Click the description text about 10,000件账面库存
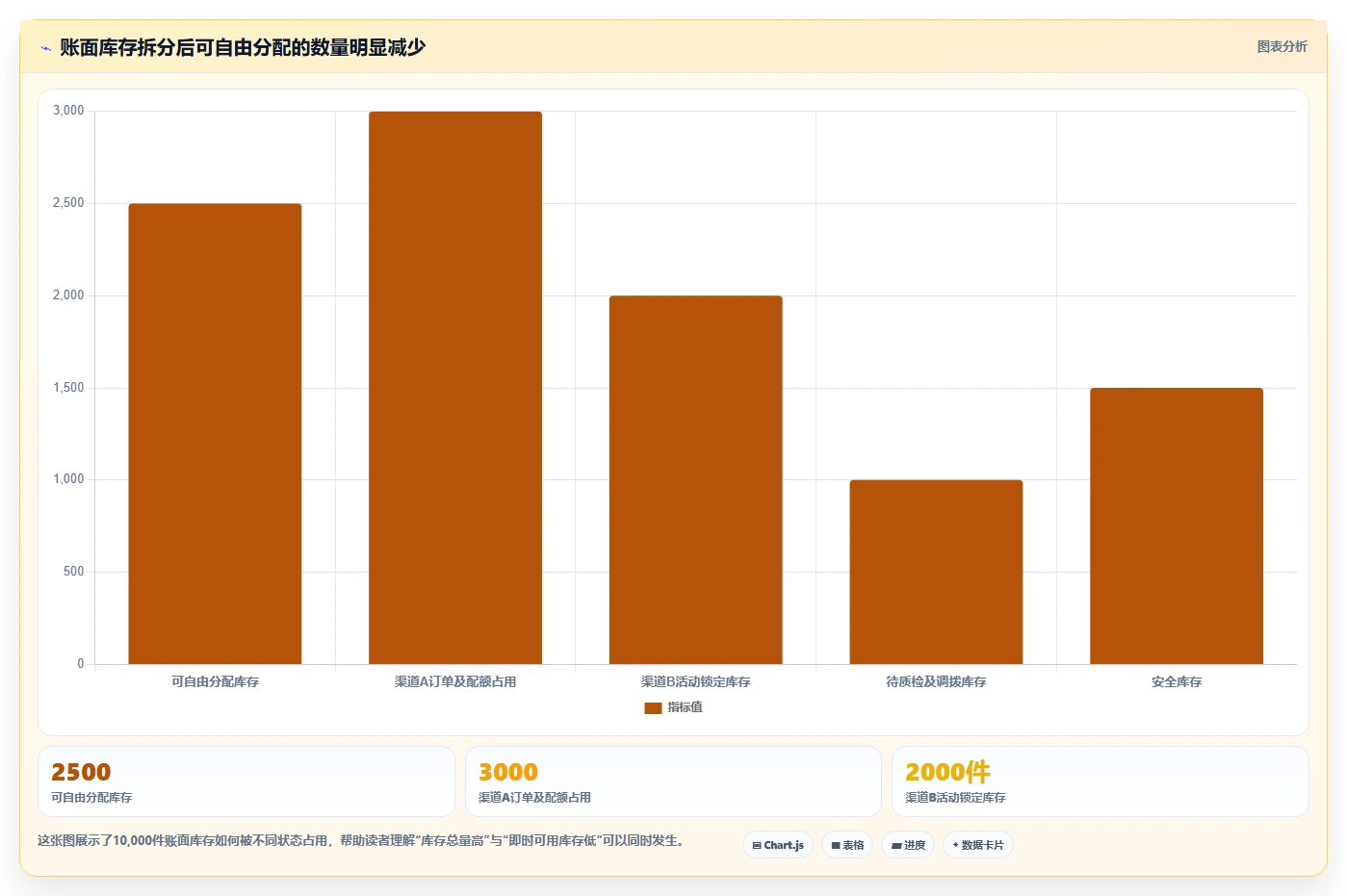This screenshot has width=1347, height=896. 363,840
